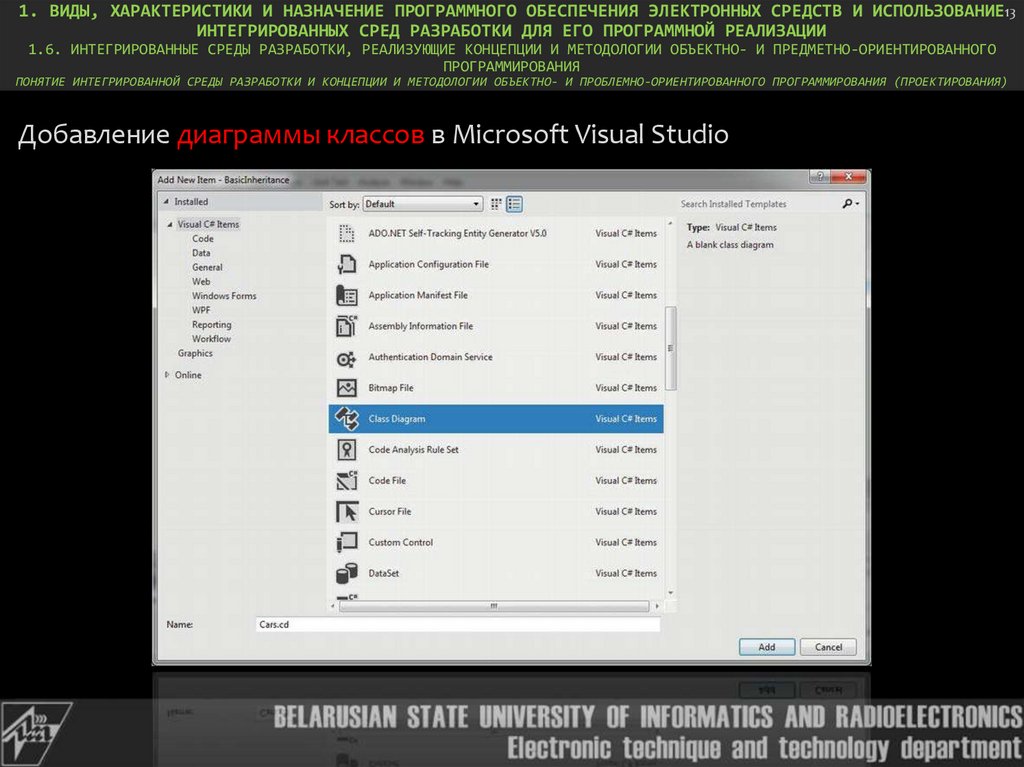Click the Cancel button
Image resolution: width=1024 pixels, height=767 pixels.
[828, 647]
